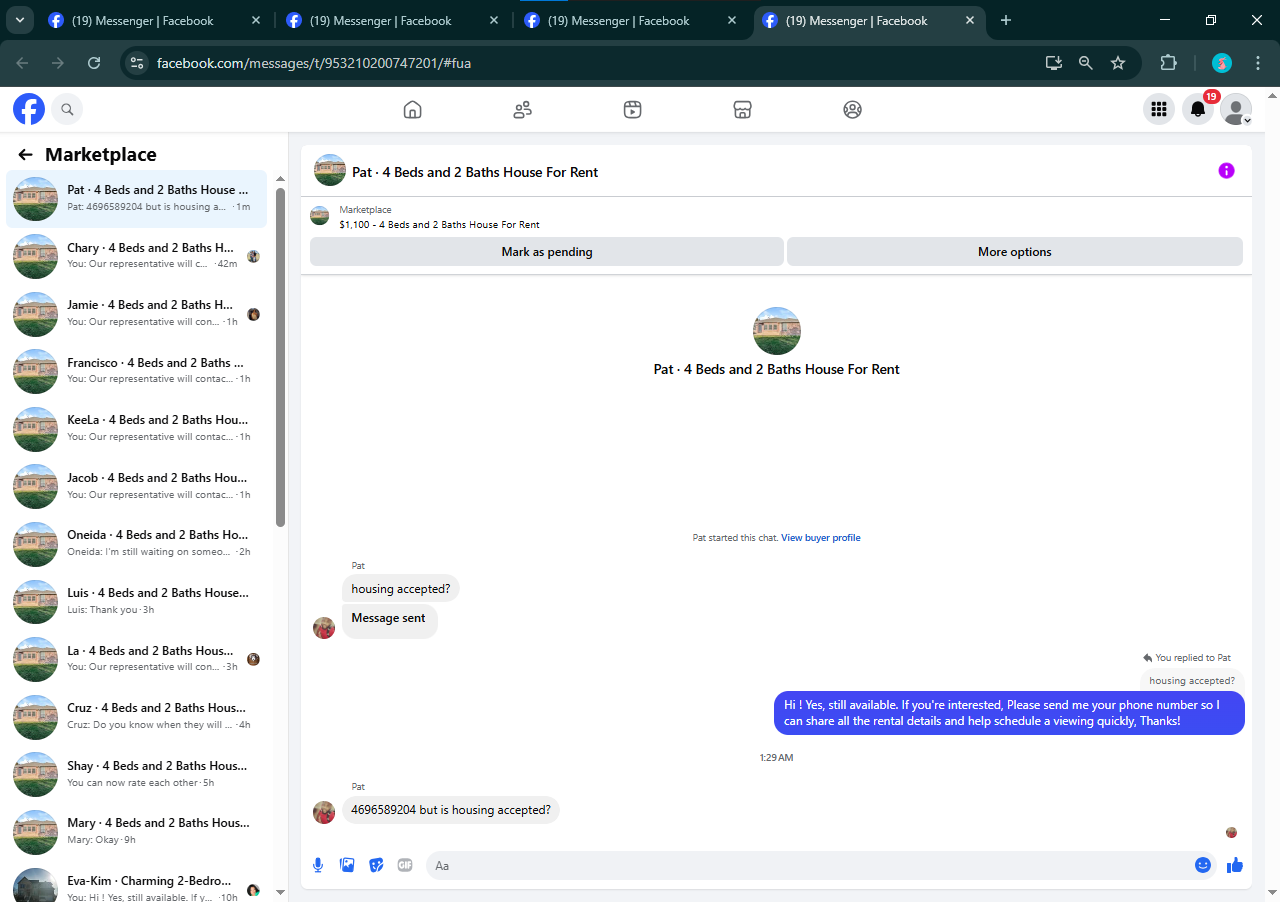This screenshot has width=1280, height=902.
Task: Open View buyer profile link
Action: click(x=821, y=538)
